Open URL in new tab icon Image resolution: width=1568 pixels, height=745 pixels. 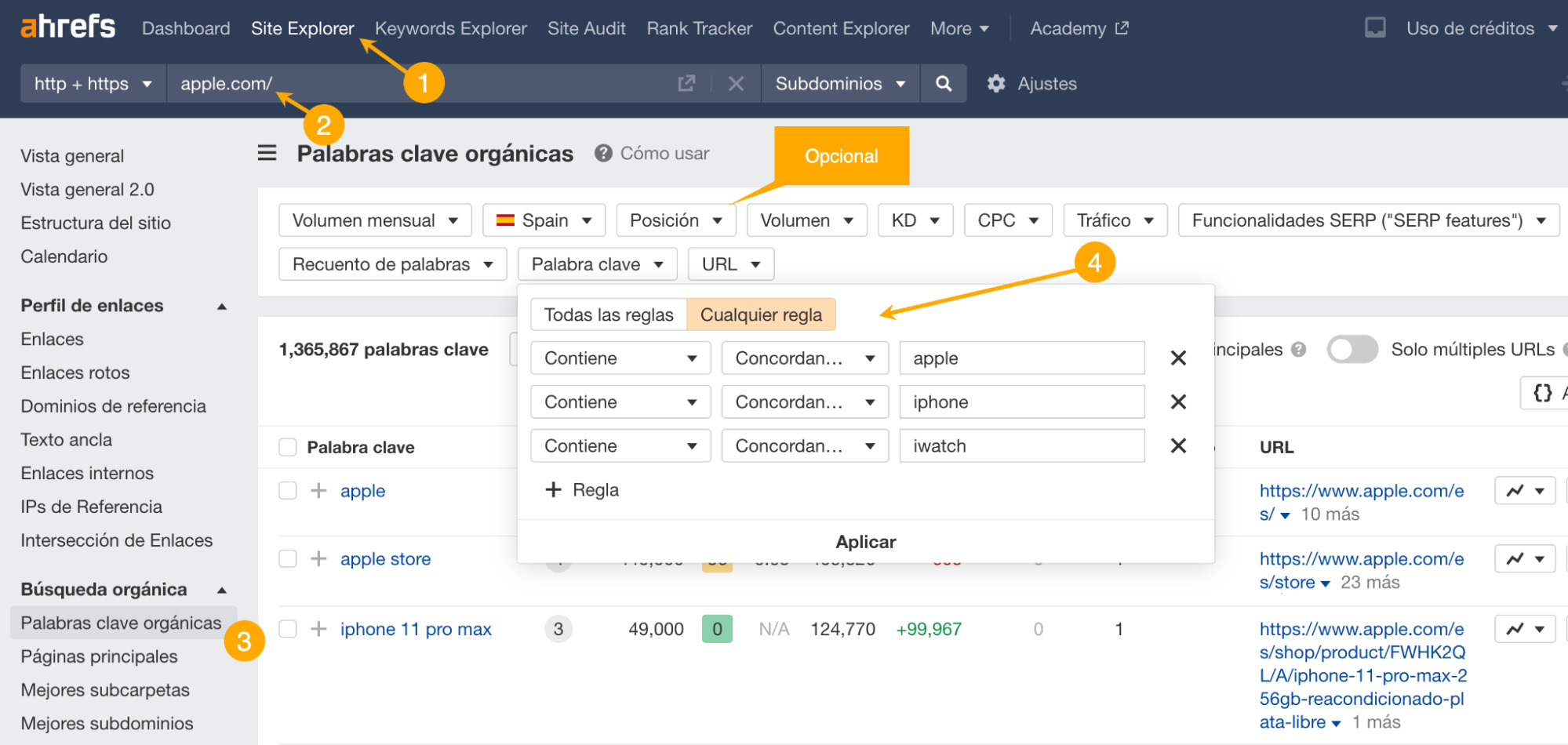click(686, 84)
